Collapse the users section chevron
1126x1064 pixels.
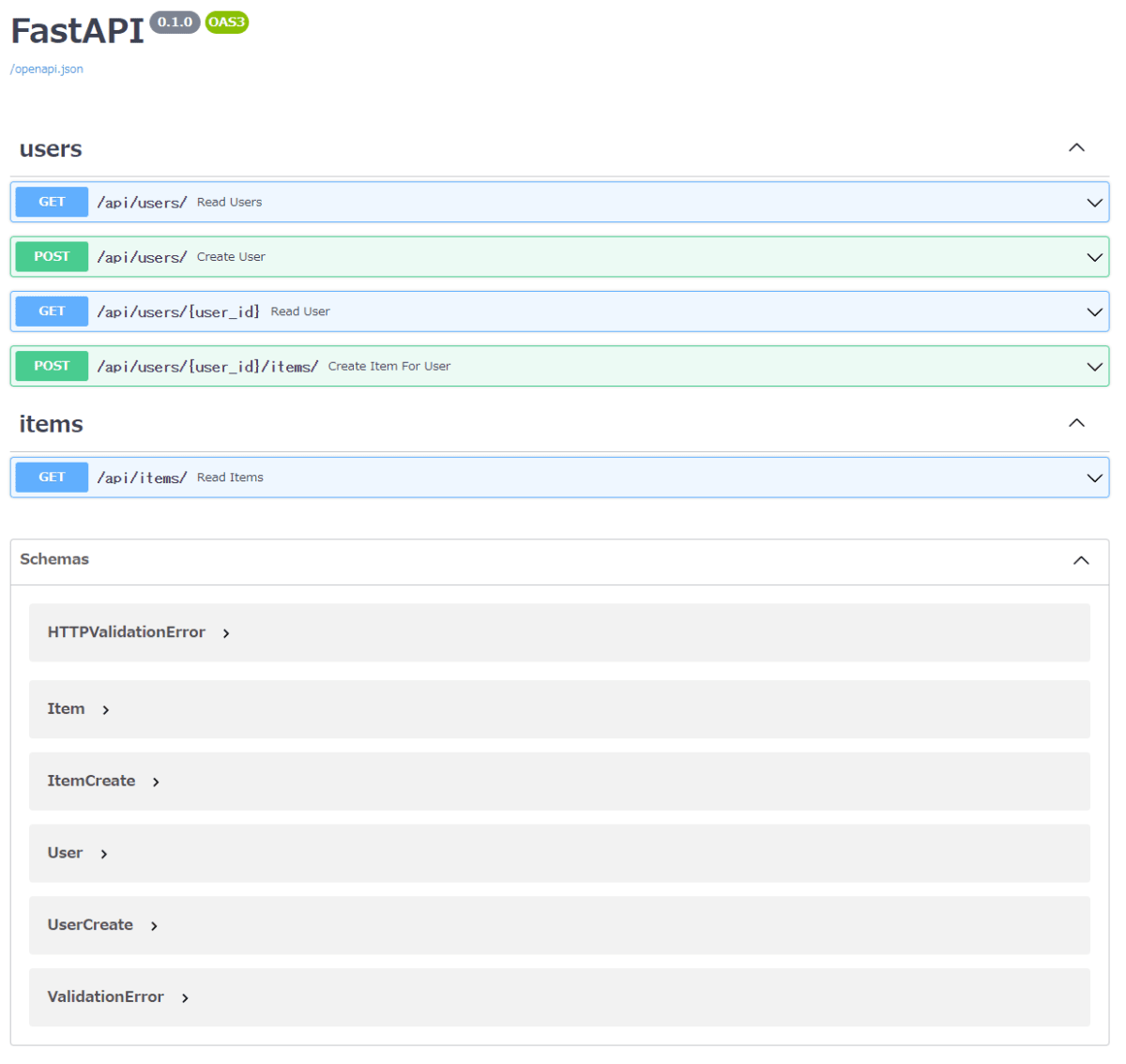(1076, 148)
